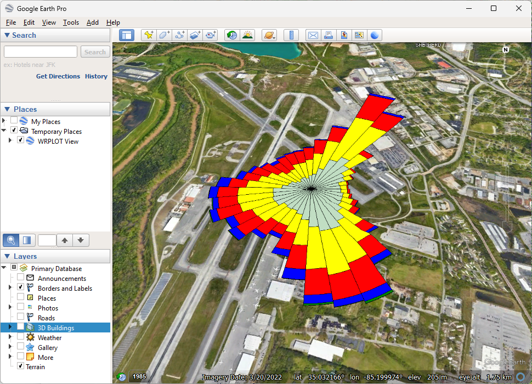This screenshot has height=384, width=532.
Task: Open the File menu
Action: [x=11, y=22]
